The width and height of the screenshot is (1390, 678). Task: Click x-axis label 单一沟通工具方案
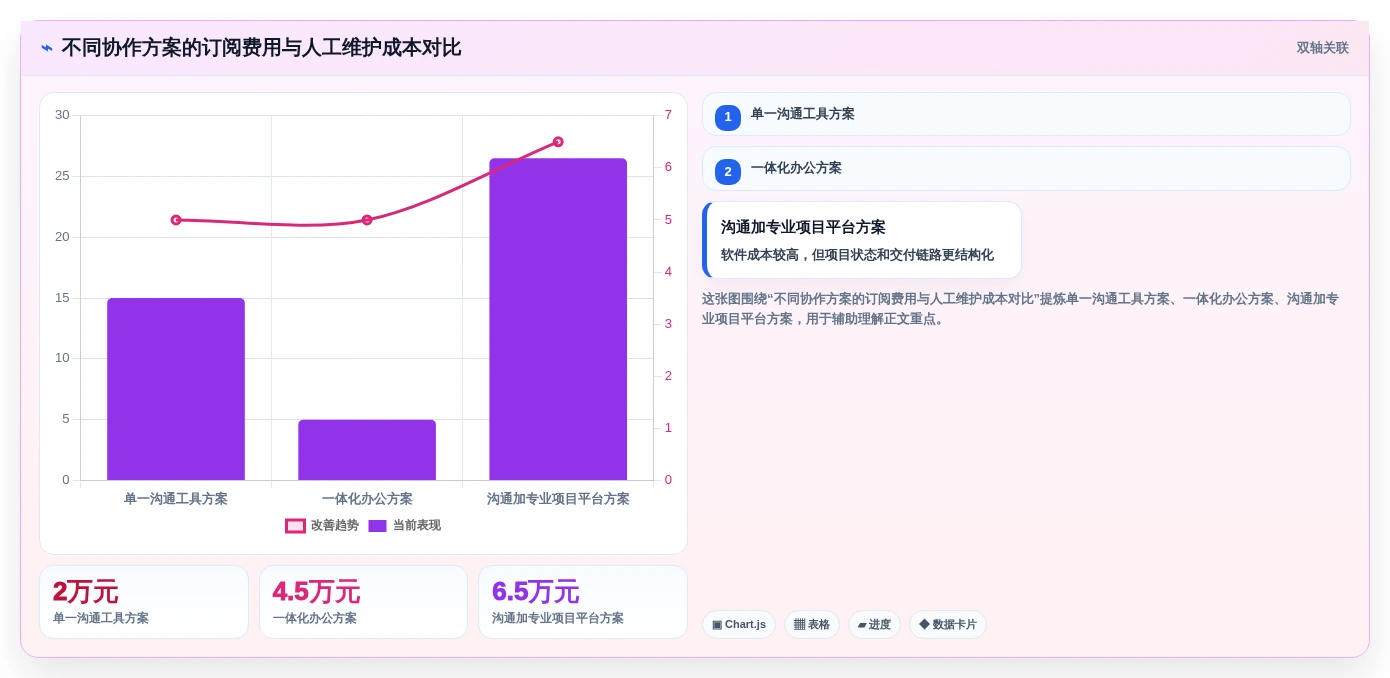coord(176,499)
